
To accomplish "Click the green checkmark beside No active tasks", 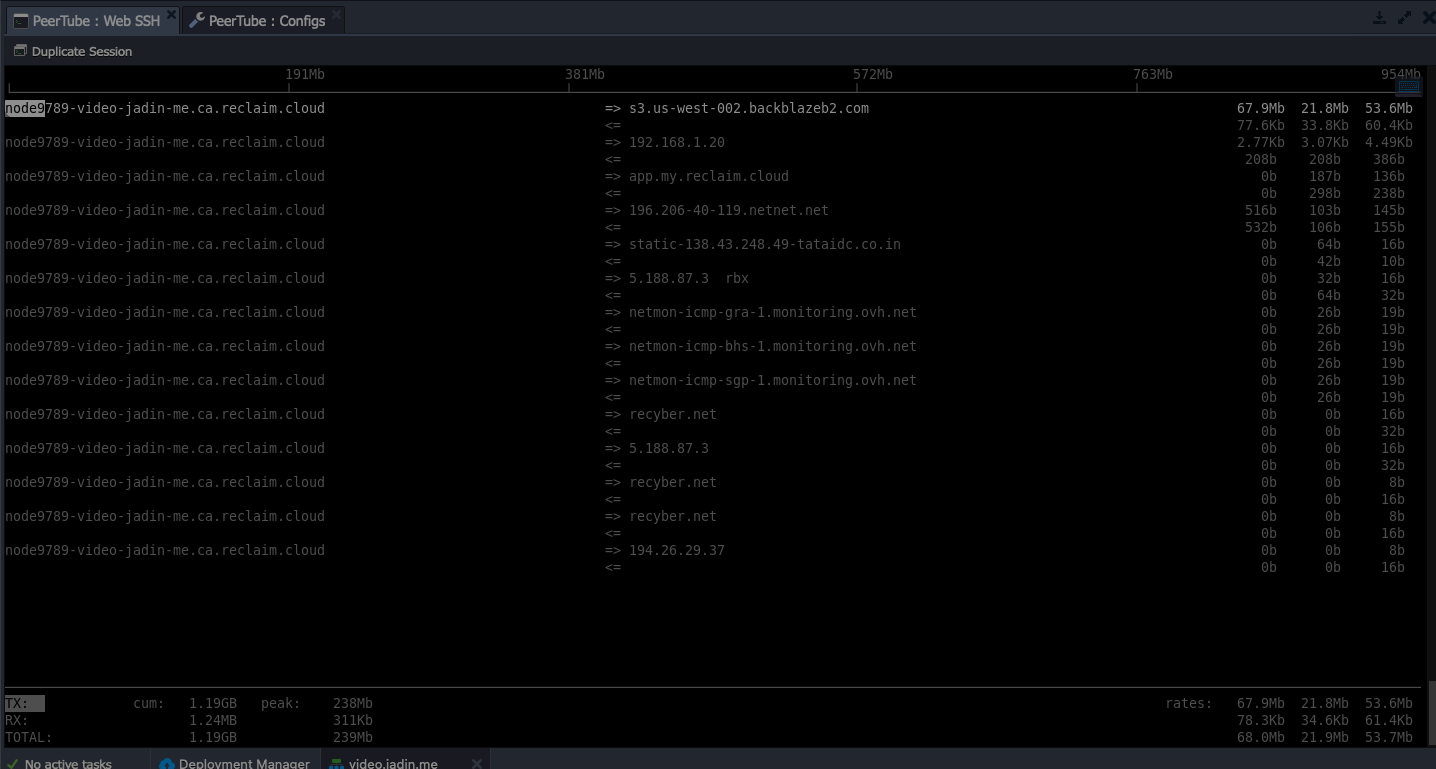I will (12, 764).
